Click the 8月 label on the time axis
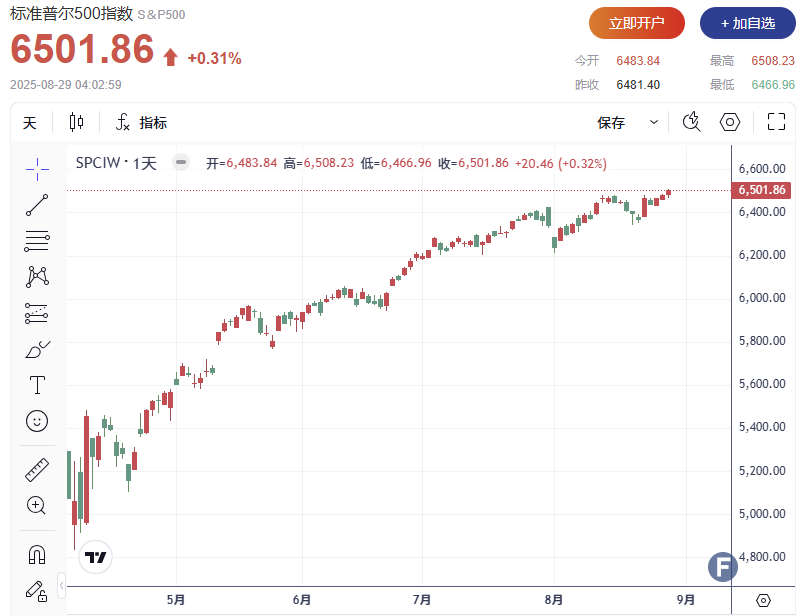803x616 pixels. [554, 600]
